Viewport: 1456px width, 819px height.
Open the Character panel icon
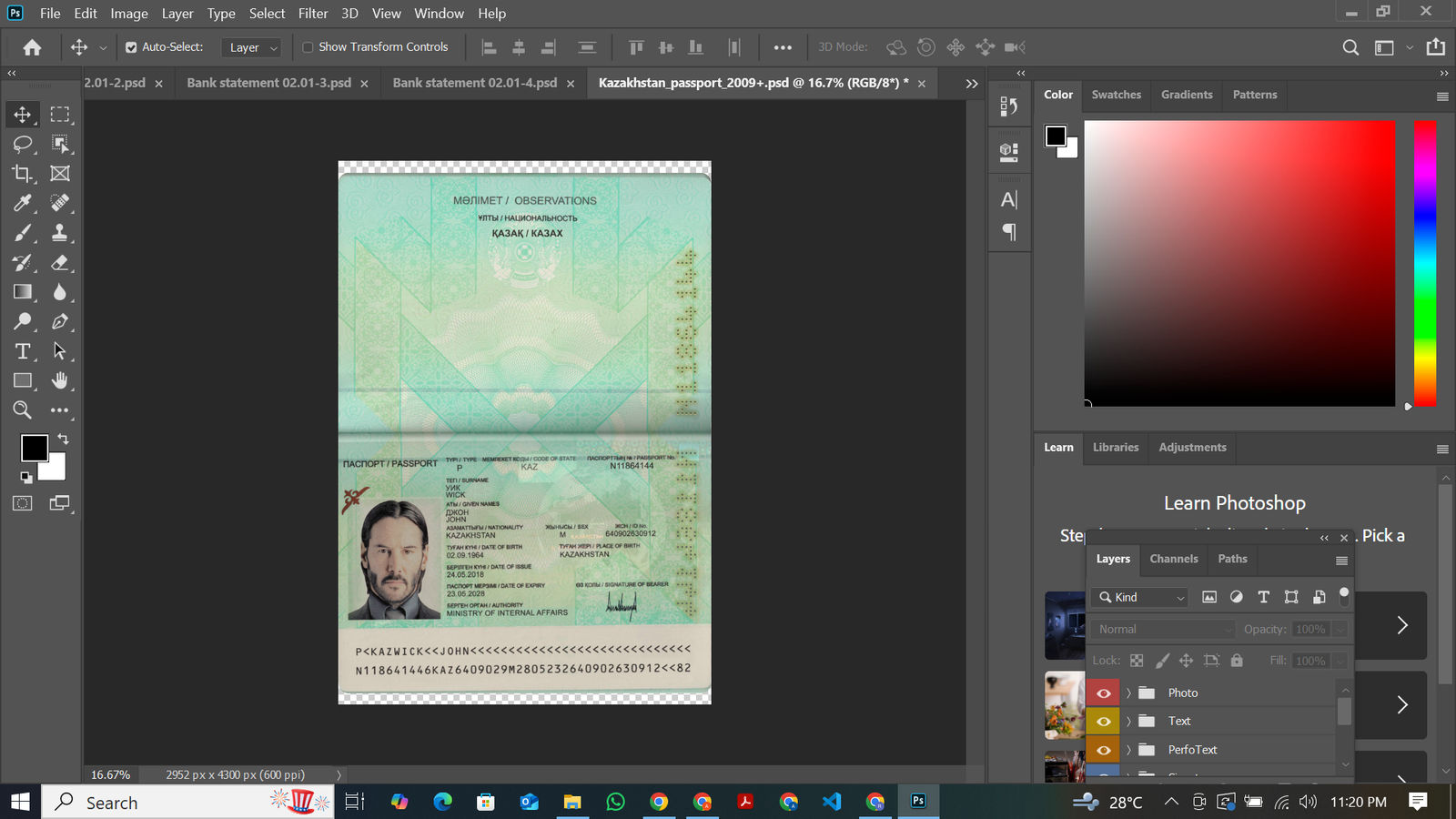click(1008, 199)
